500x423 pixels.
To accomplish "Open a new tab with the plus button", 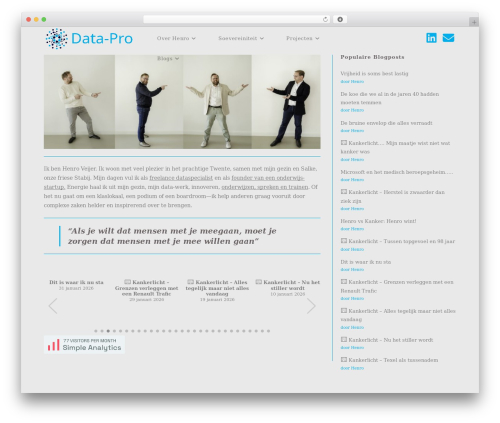I will [x=474, y=22].
